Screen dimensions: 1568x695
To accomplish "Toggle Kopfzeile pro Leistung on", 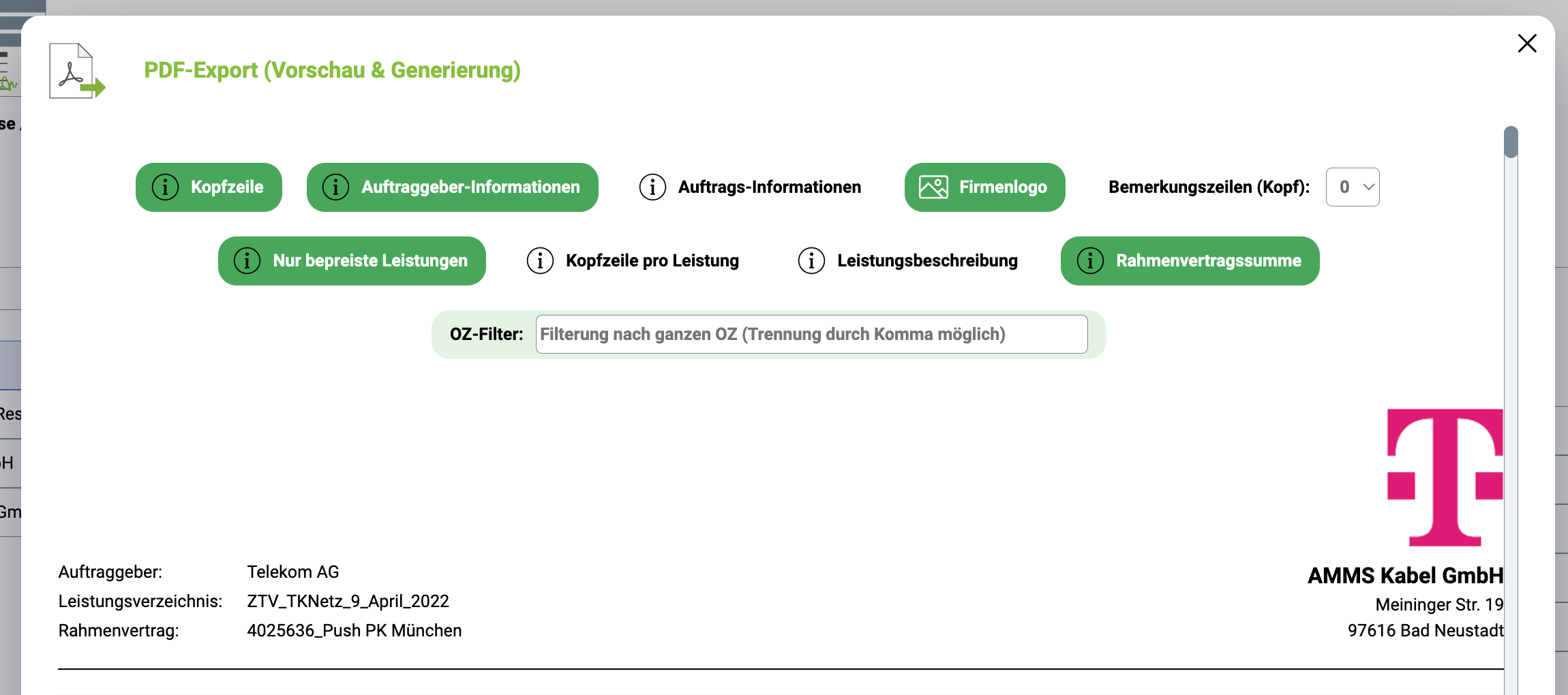I will (652, 261).
